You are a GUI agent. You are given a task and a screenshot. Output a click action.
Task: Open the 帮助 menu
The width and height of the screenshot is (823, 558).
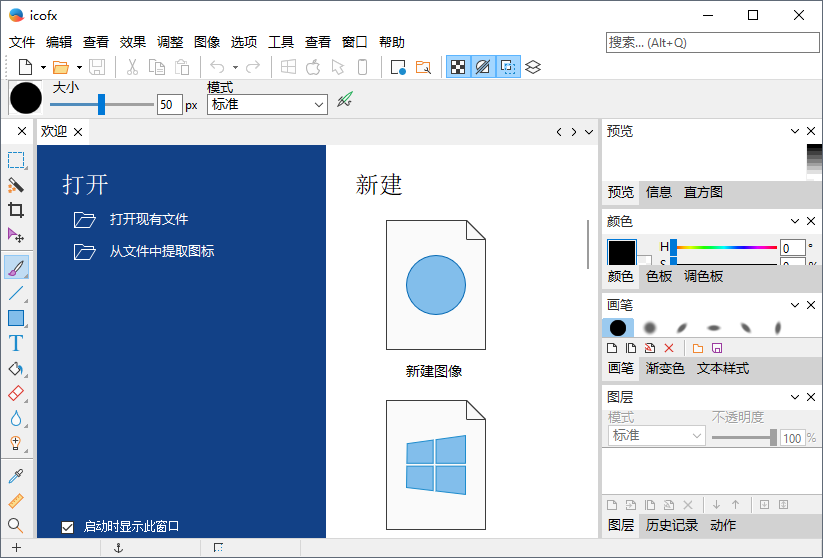(392, 42)
